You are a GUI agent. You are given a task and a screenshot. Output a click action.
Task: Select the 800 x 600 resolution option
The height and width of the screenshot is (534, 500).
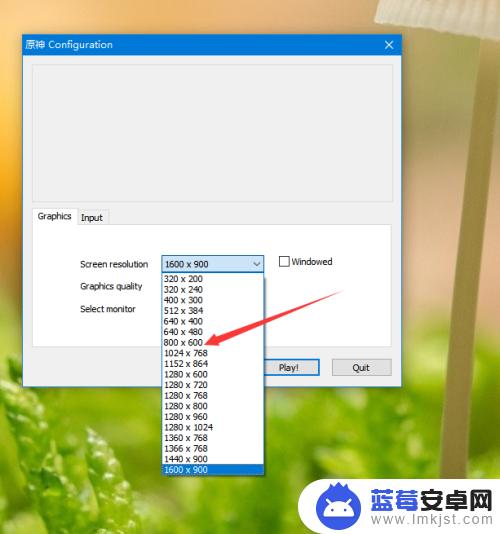[213, 342]
